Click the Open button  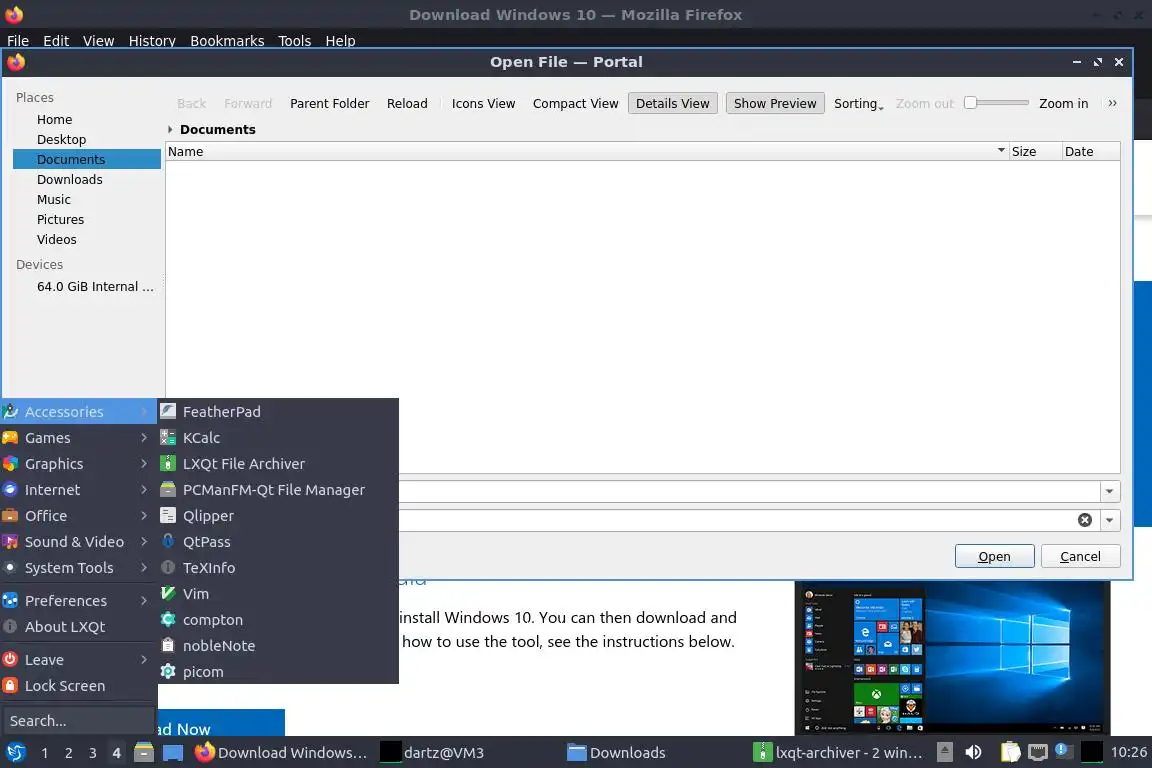(x=994, y=556)
